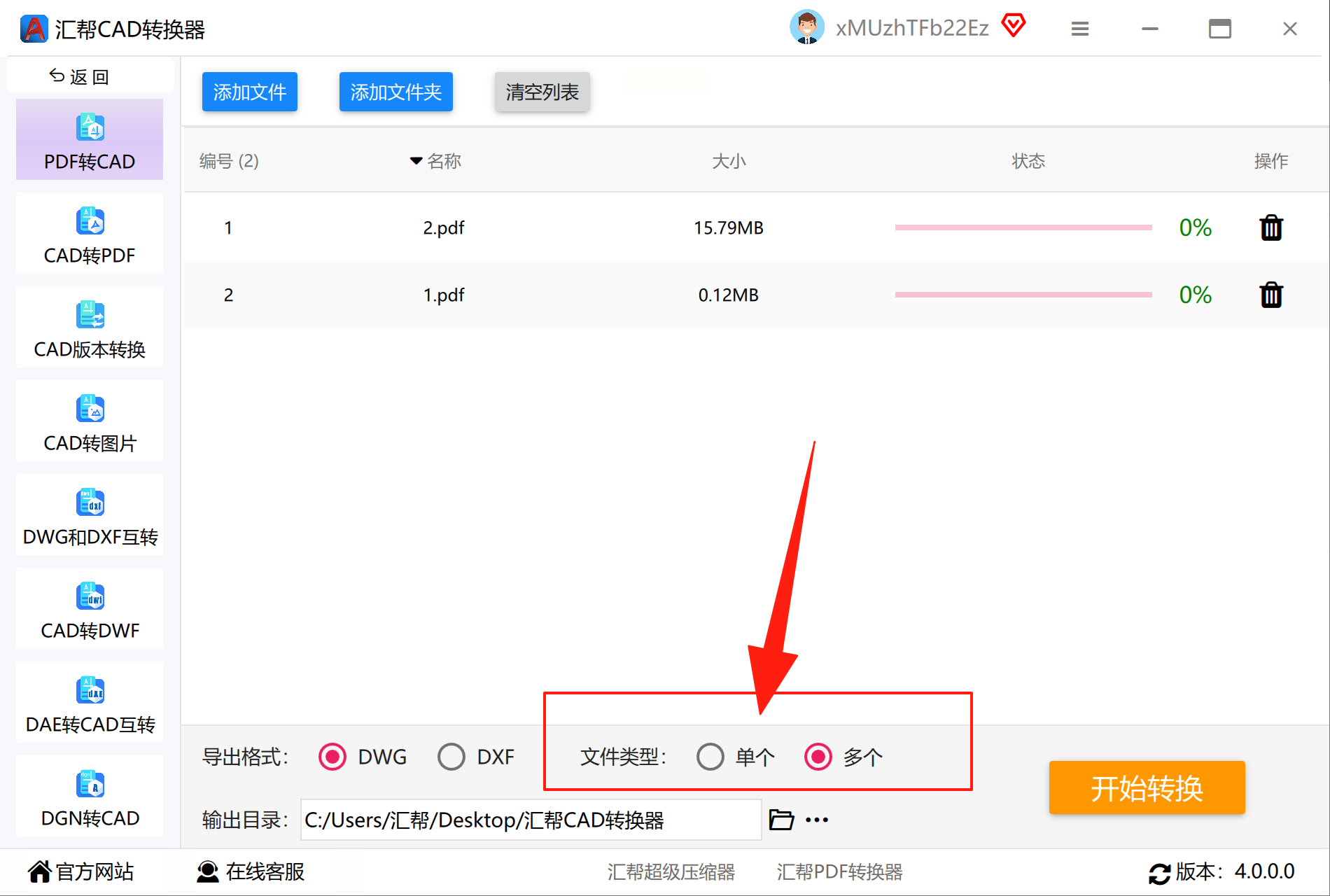
Task: Click the 大小 column header
Action: pos(729,161)
